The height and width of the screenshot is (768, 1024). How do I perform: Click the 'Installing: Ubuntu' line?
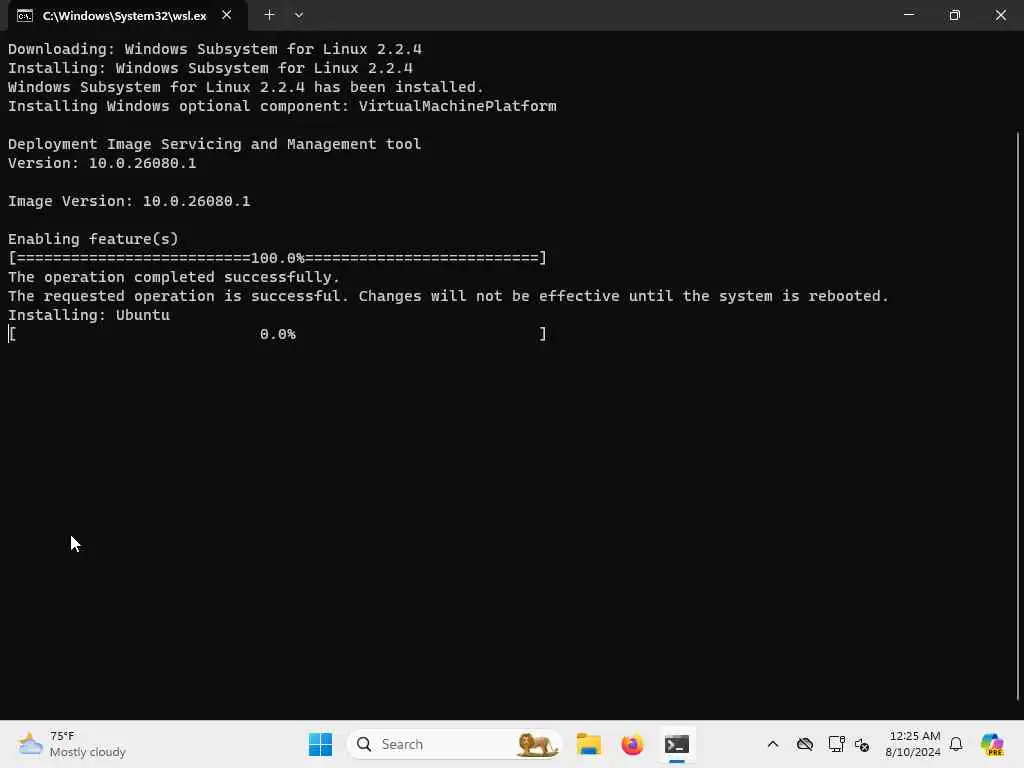click(x=89, y=315)
